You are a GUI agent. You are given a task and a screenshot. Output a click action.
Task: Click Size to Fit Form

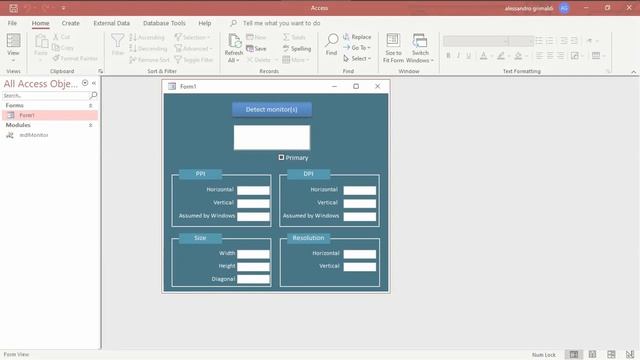(x=393, y=48)
